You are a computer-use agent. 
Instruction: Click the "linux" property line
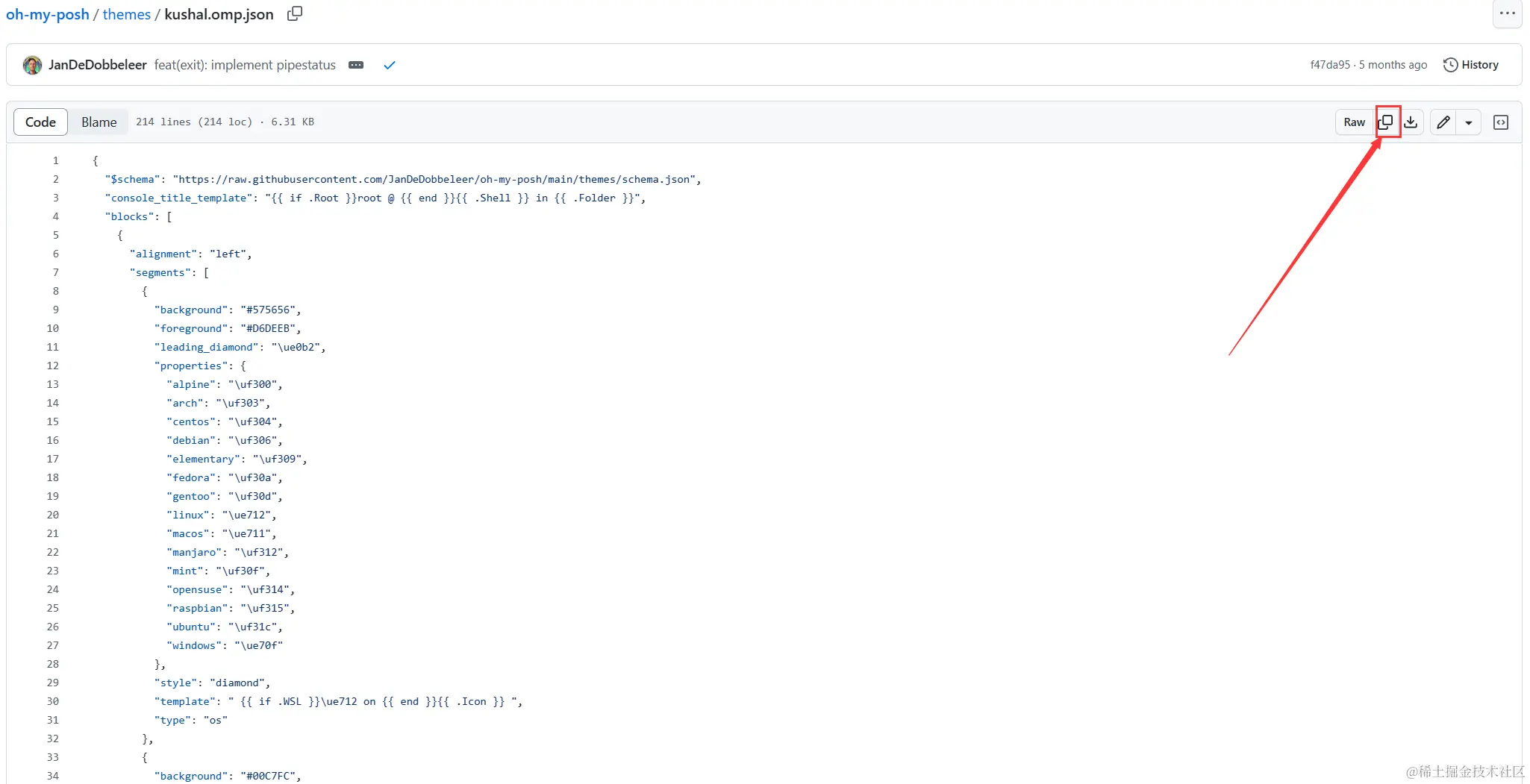coord(222,515)
